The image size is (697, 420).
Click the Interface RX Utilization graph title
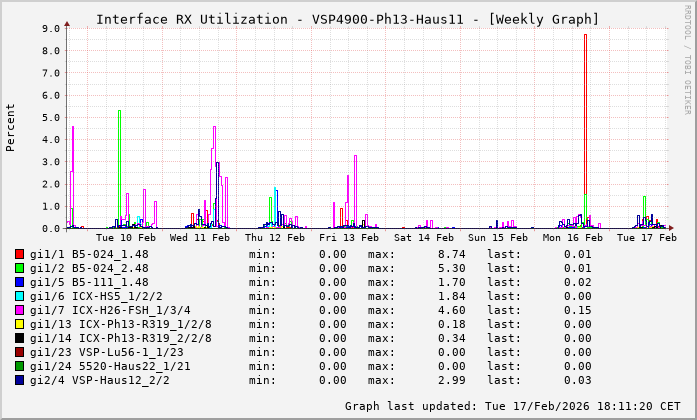347,19
